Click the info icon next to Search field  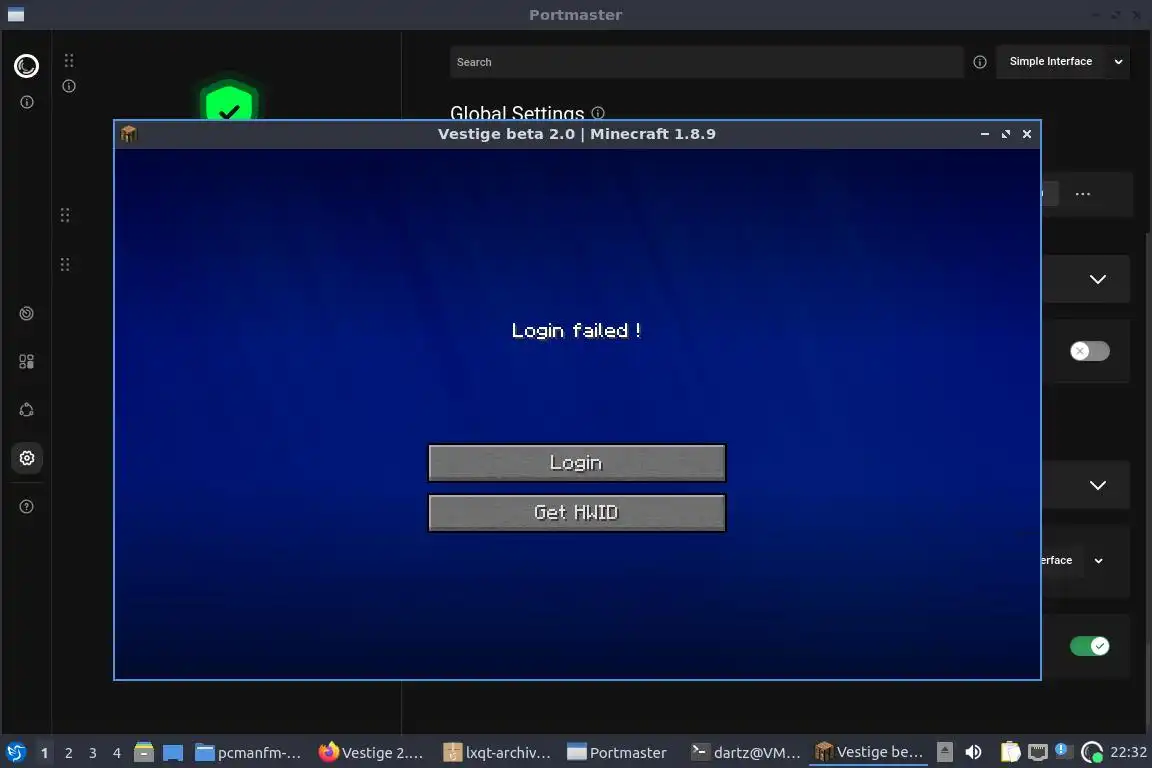point(979,62)
